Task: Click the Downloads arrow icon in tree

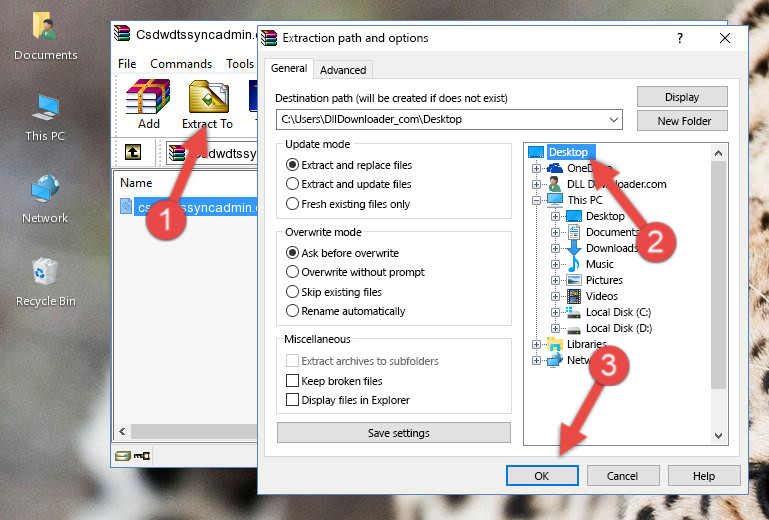Action: pyautogui.click(x=573, y=248)
